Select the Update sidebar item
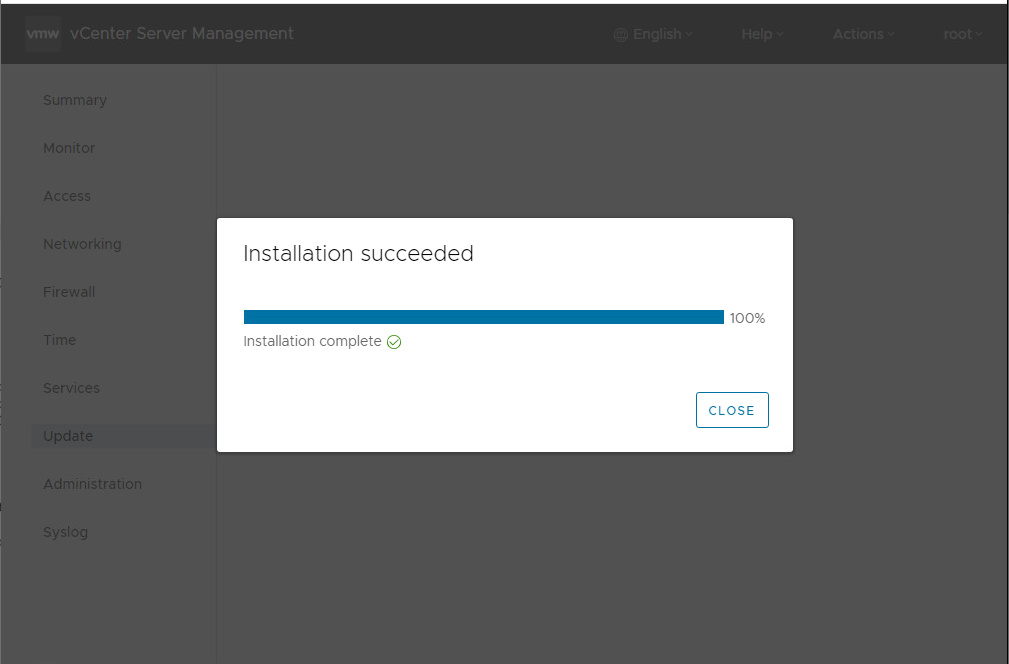The image size is (1009, 664). click(x=124, y=436)
